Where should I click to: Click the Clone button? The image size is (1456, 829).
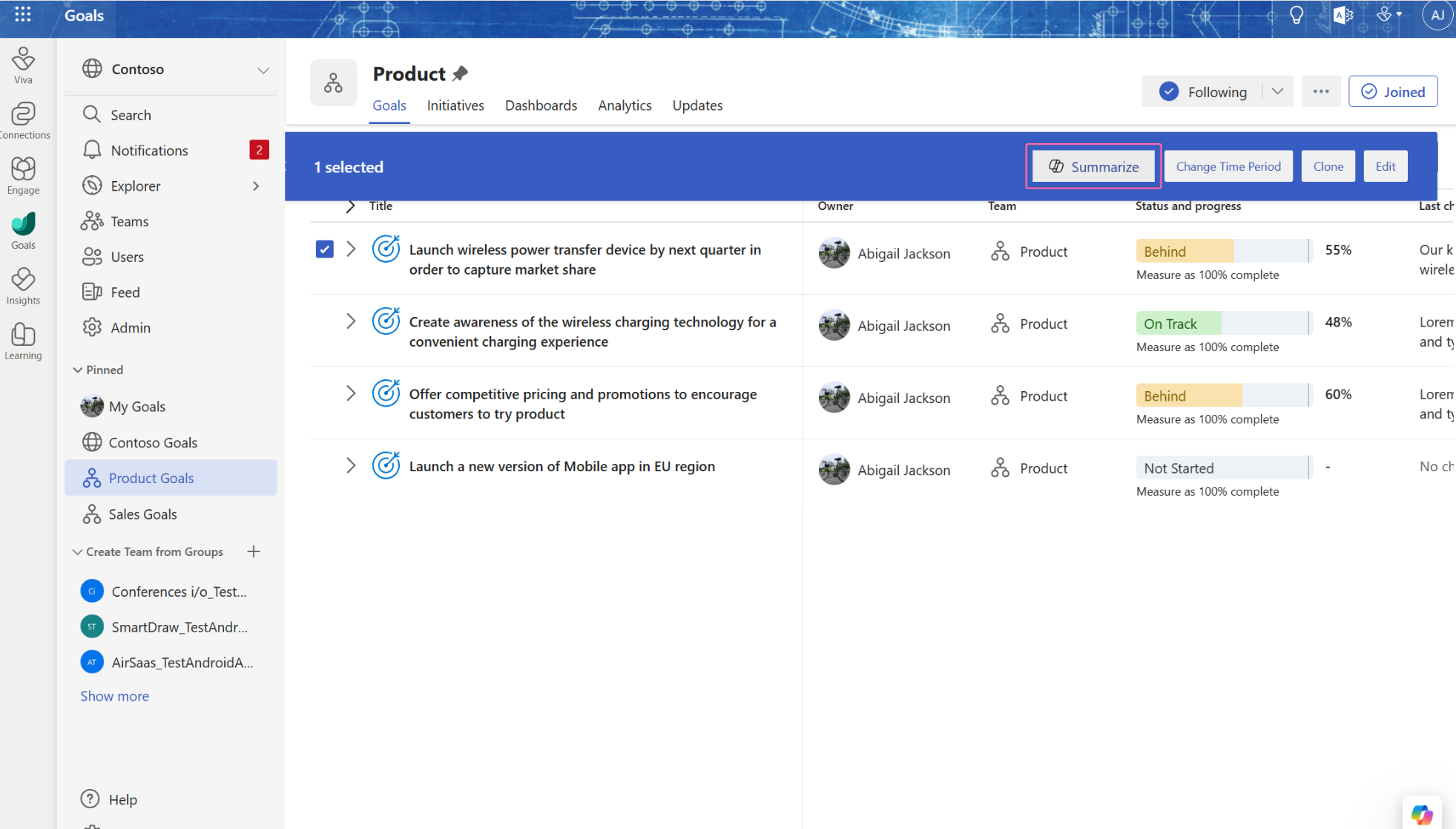pyautogui.click(x=1328, y=166)
